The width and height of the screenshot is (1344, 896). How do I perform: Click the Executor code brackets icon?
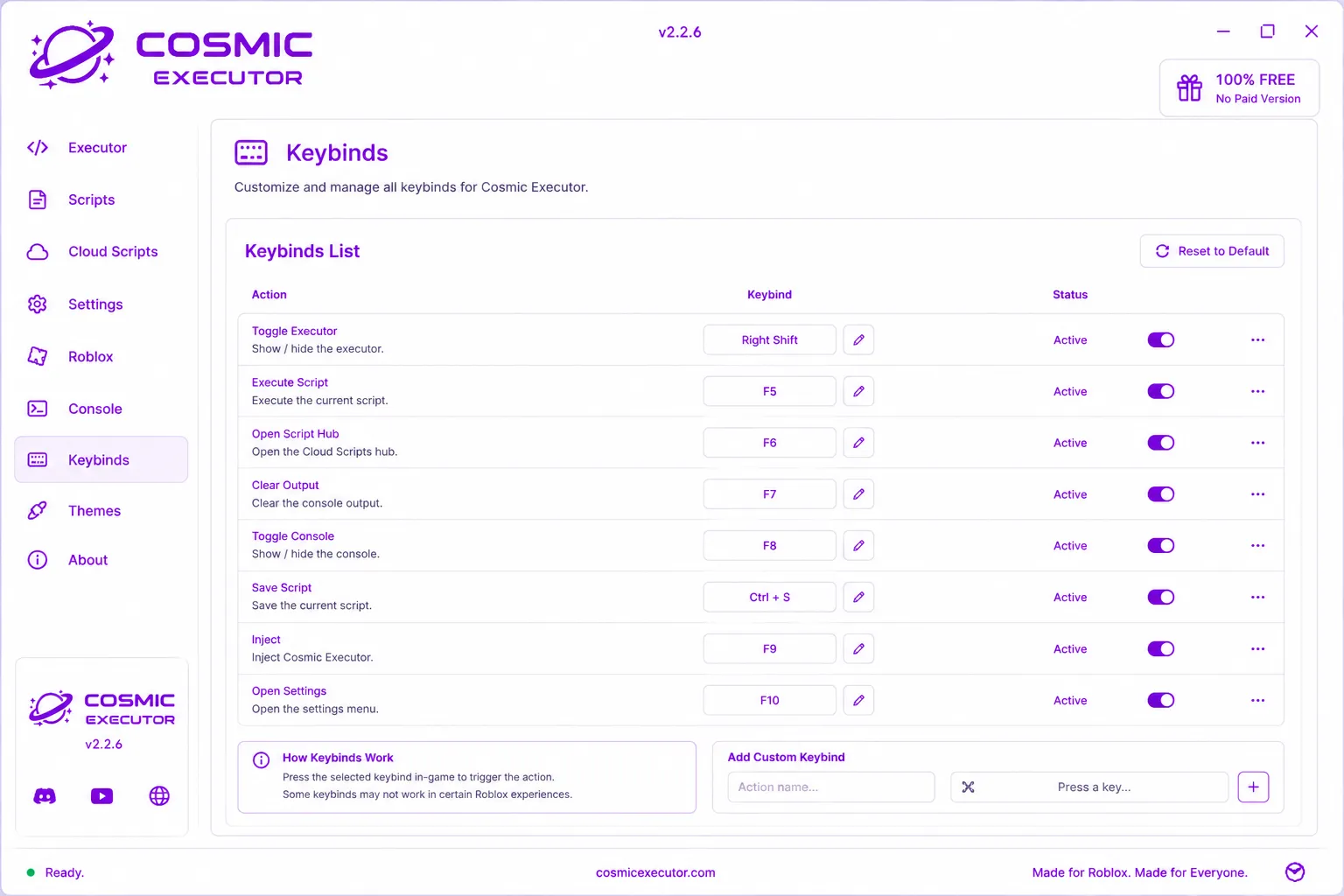(x=38, y=147)
